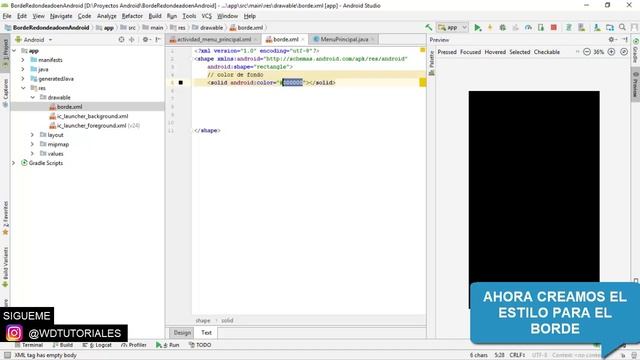
Task: Expand Gradle Scripts node
Action: pos(14,163)
